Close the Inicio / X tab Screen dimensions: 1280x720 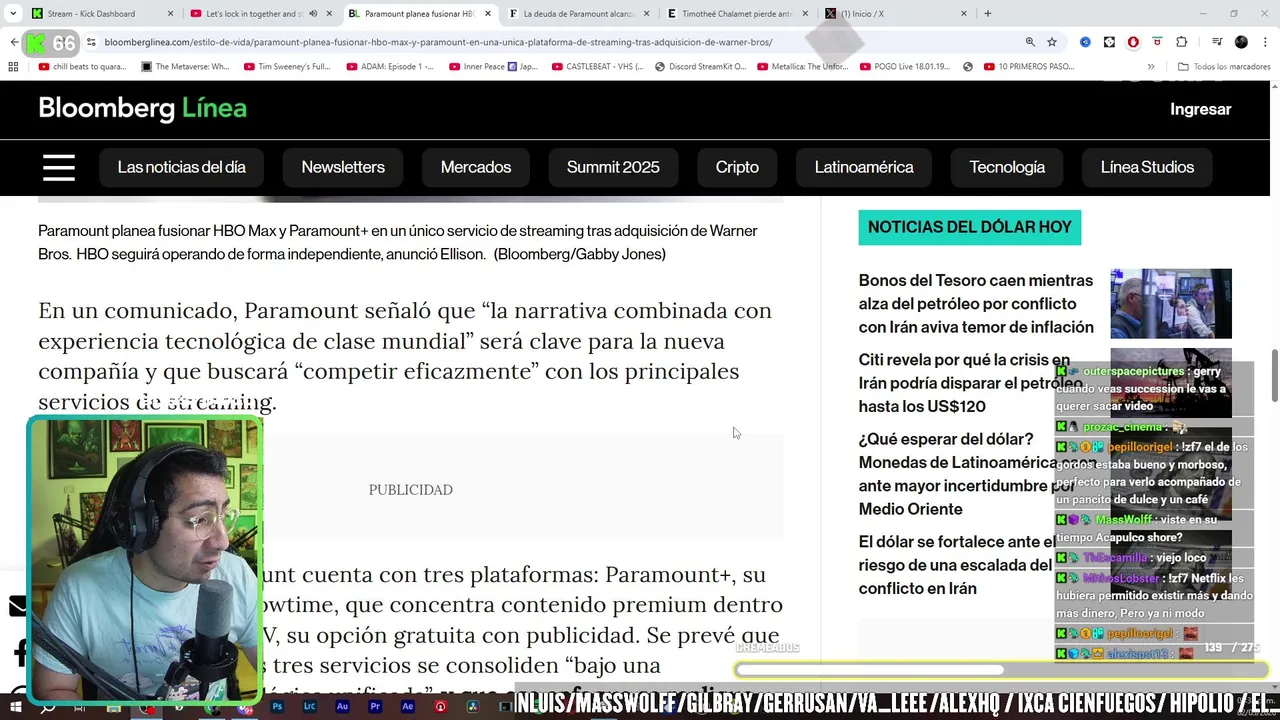click(x=964, y=14)
